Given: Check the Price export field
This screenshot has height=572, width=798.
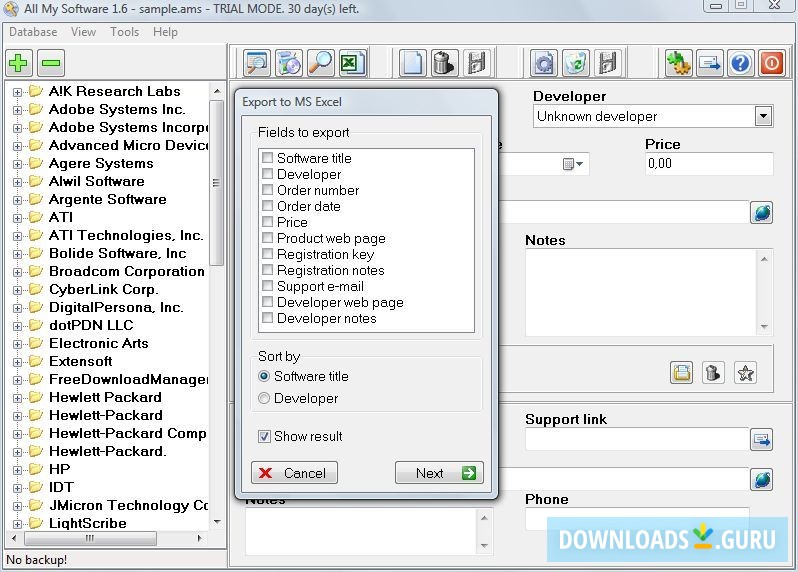Looking at the screenshot, I should click(x=267, y=222).
